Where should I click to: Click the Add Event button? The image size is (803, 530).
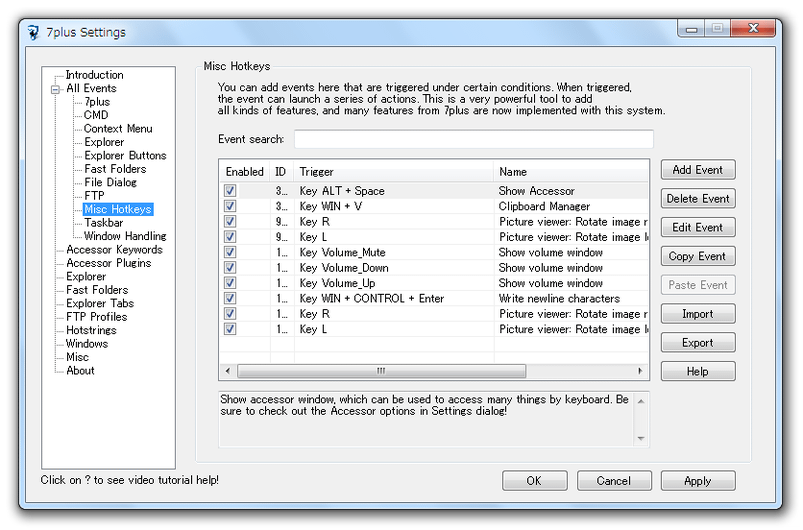coord(698,169)
